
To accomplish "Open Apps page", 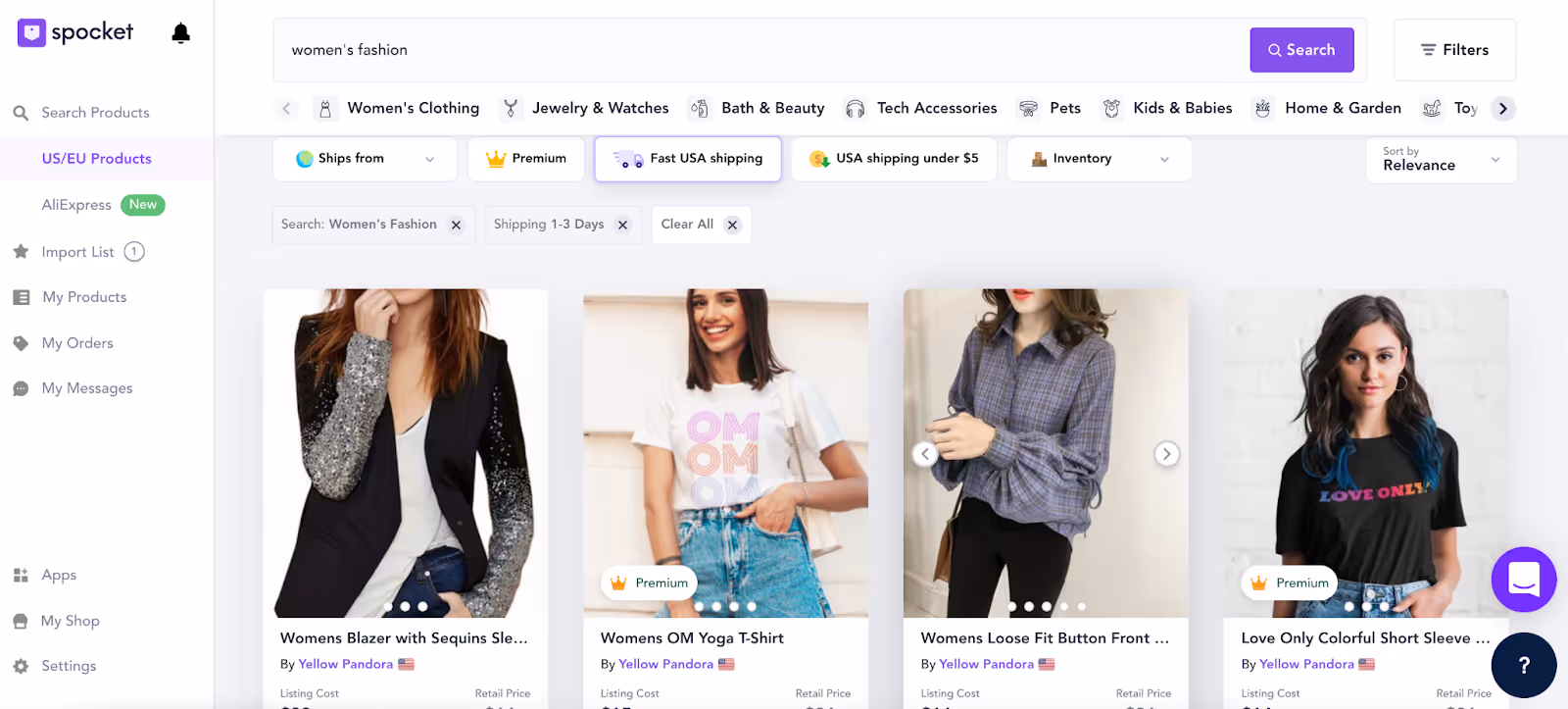I will click(59, 576).
